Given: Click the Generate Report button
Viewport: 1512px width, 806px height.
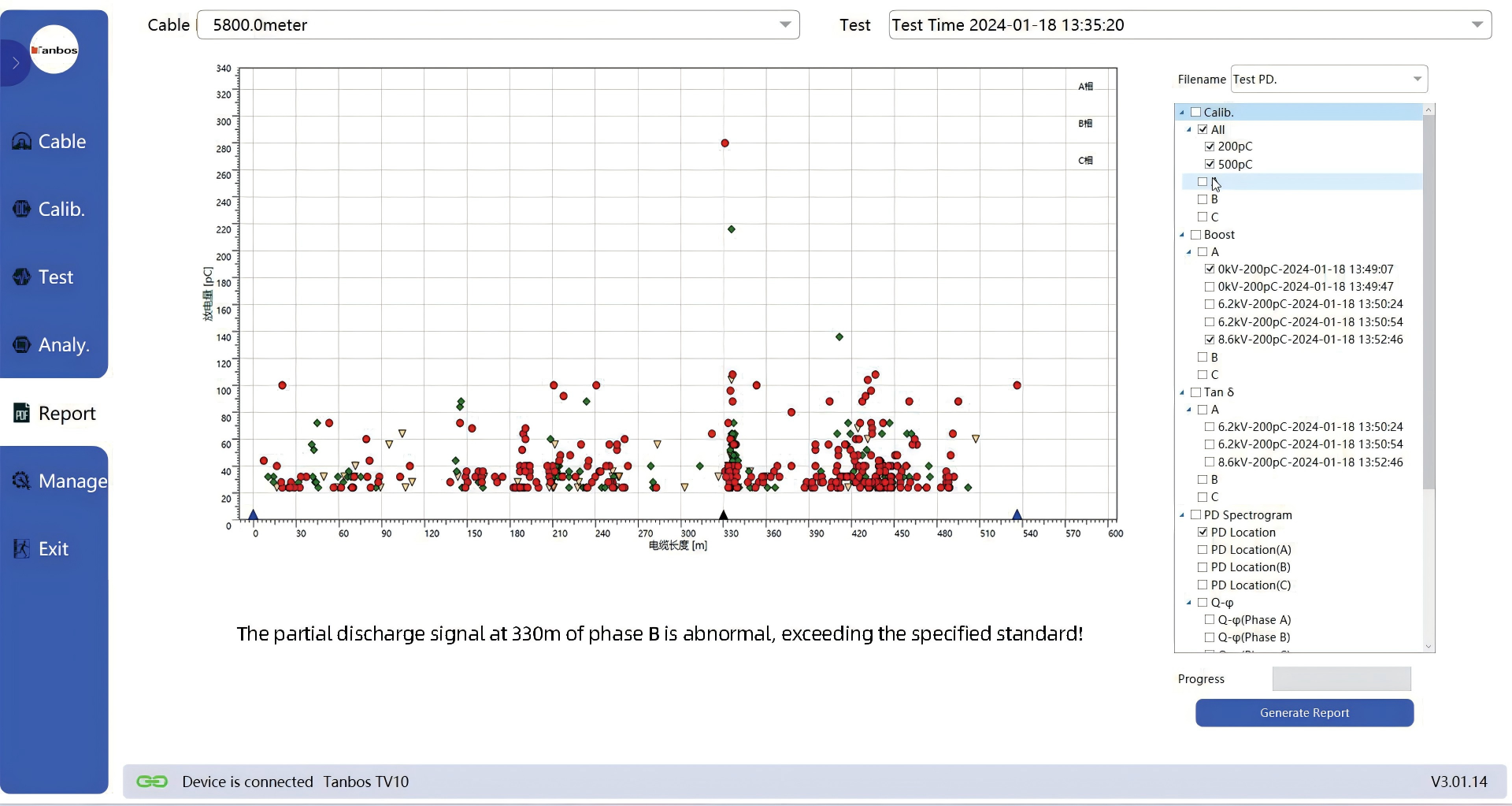Looking at the screenshot, I should pyautogui.click(x=1304, y=713).
